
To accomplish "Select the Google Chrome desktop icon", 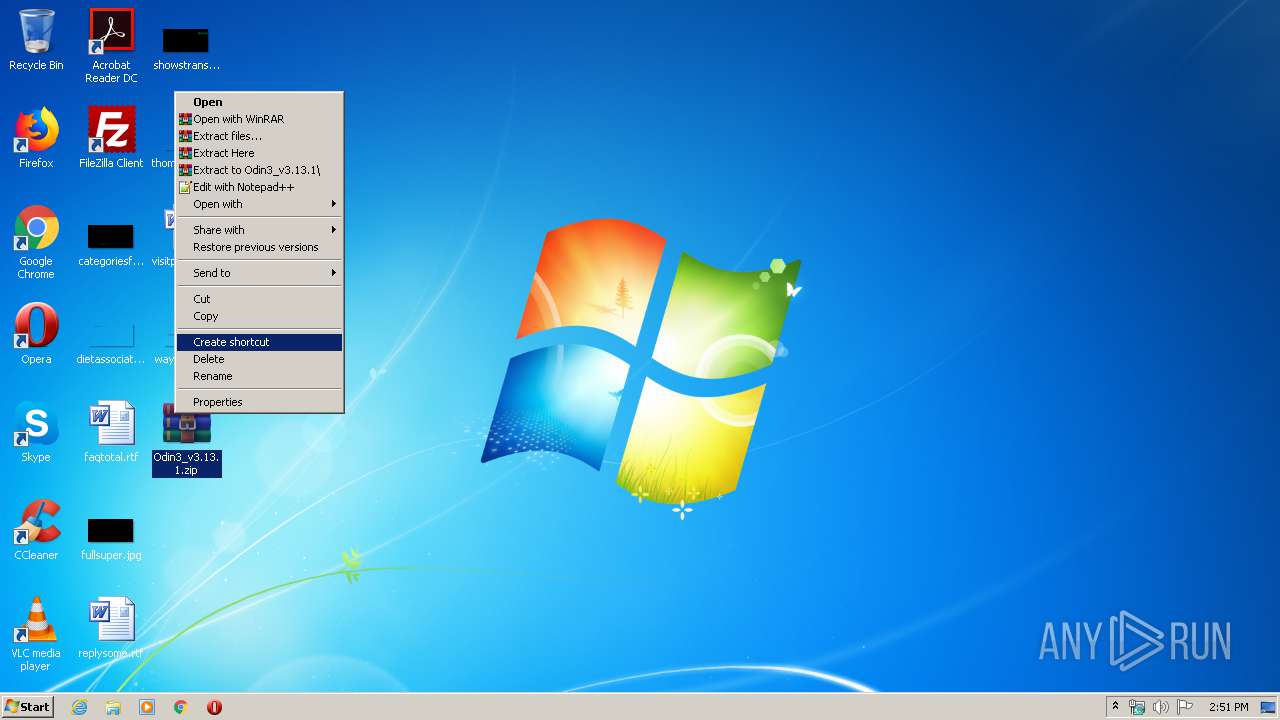I will [x=36, y=242].
